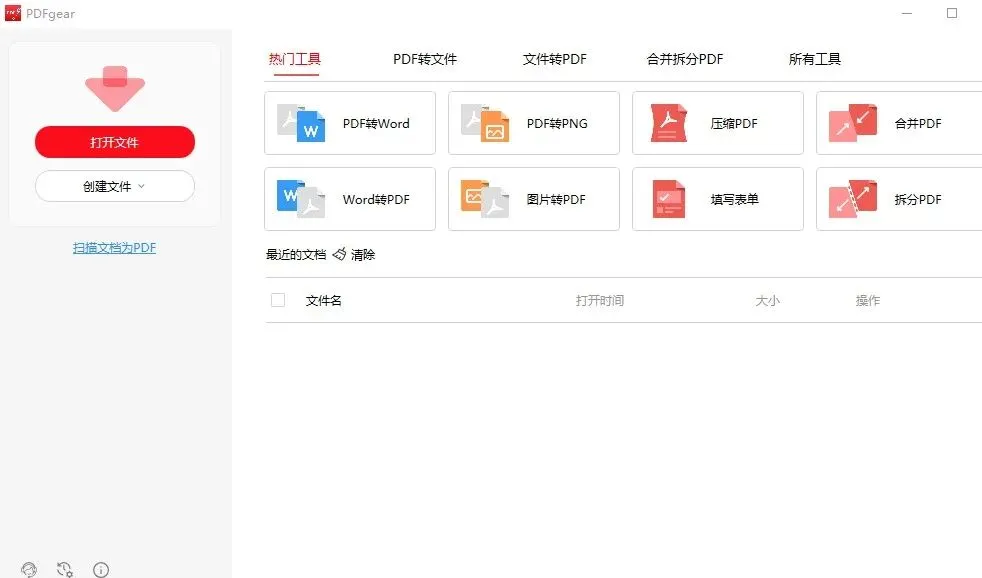Open support headset icon at bottom left

(x=29, y=569)
